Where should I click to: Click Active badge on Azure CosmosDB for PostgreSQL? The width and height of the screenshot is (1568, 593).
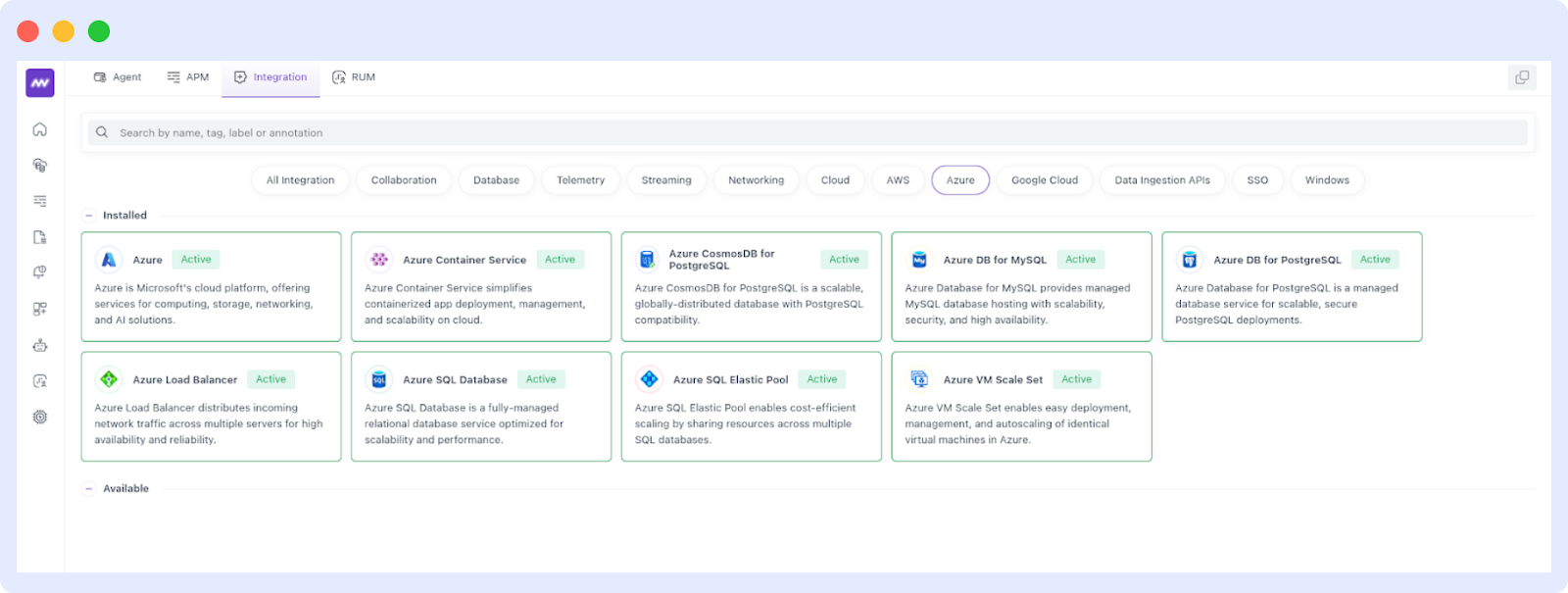844,260
